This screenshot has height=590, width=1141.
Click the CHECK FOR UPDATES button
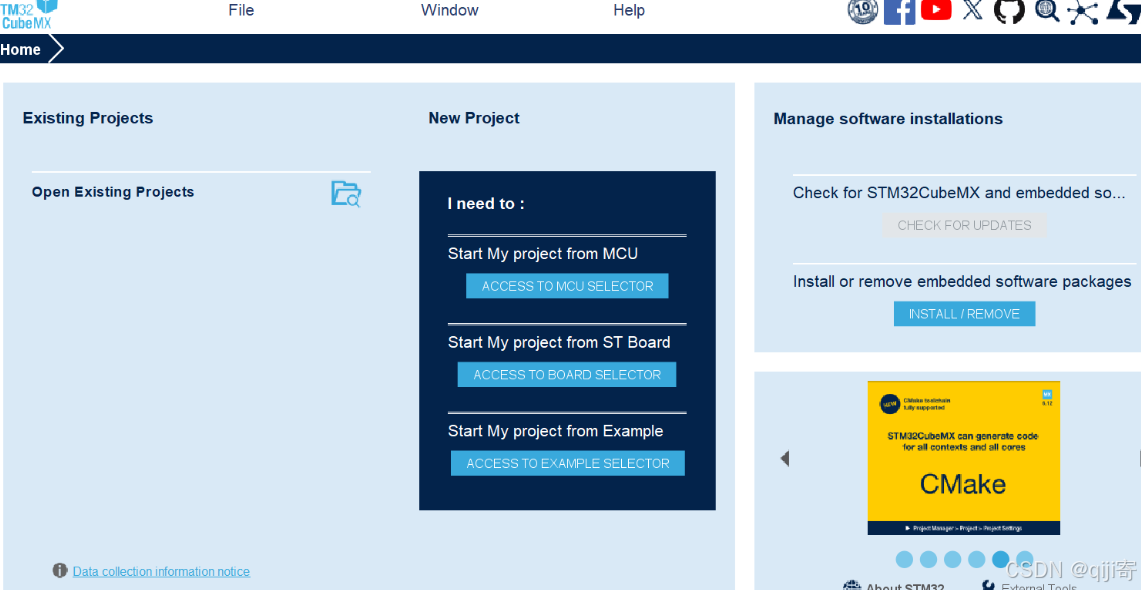pyautogui.click(x=964, y=225)
